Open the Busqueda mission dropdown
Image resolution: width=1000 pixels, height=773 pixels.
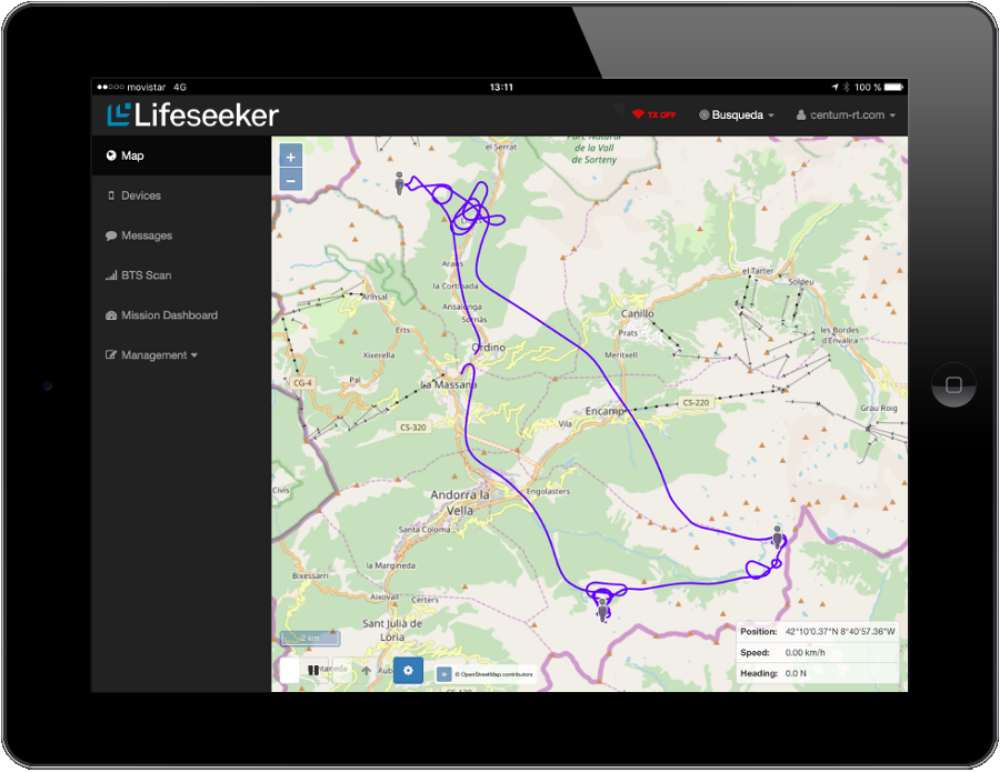737,115
